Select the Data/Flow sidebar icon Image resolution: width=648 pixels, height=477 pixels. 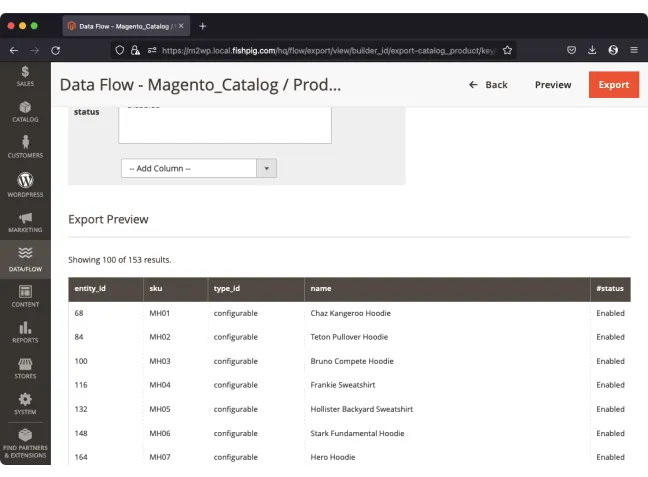(x=25, y=259)
